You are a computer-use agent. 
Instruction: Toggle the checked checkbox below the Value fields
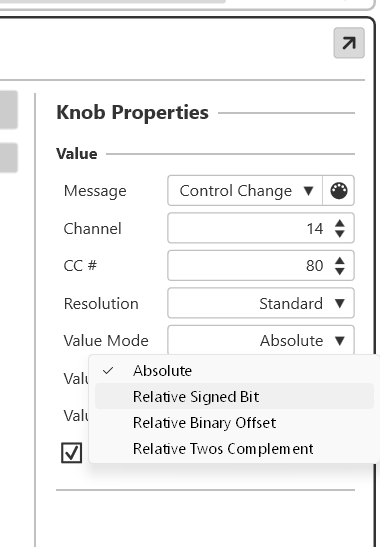pos(72,452)
